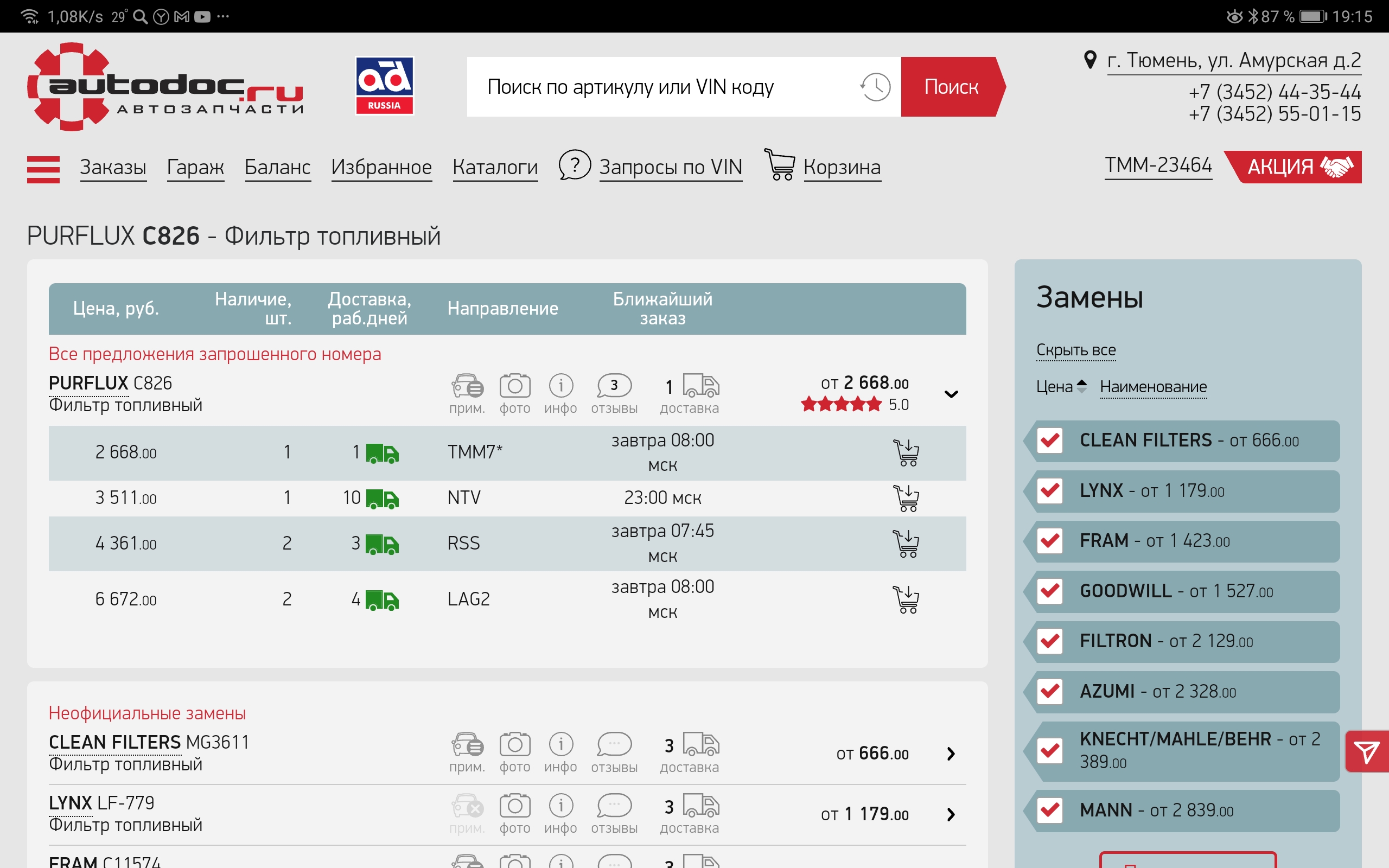Click the VIN request question icon
The width and height of the screenshot is (1389, 868).
click(x=575, y=165)
